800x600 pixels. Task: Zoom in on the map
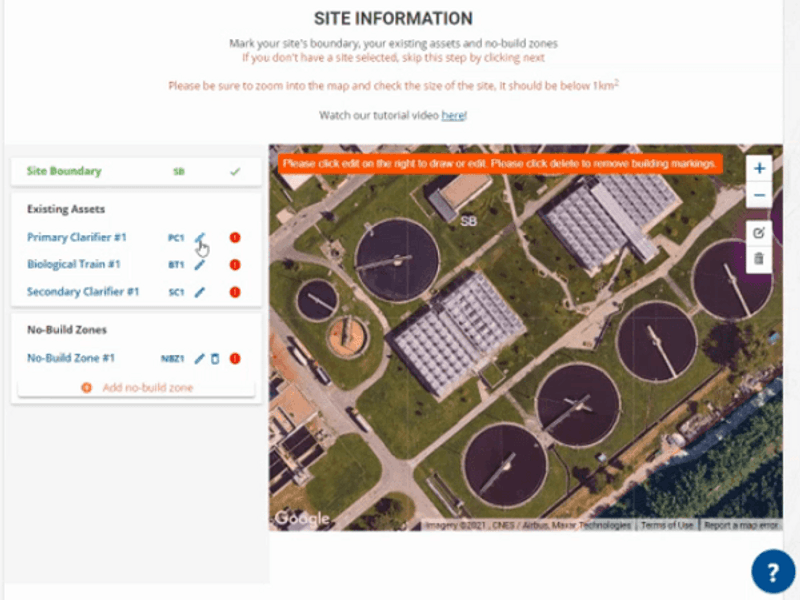coord(759,169)
